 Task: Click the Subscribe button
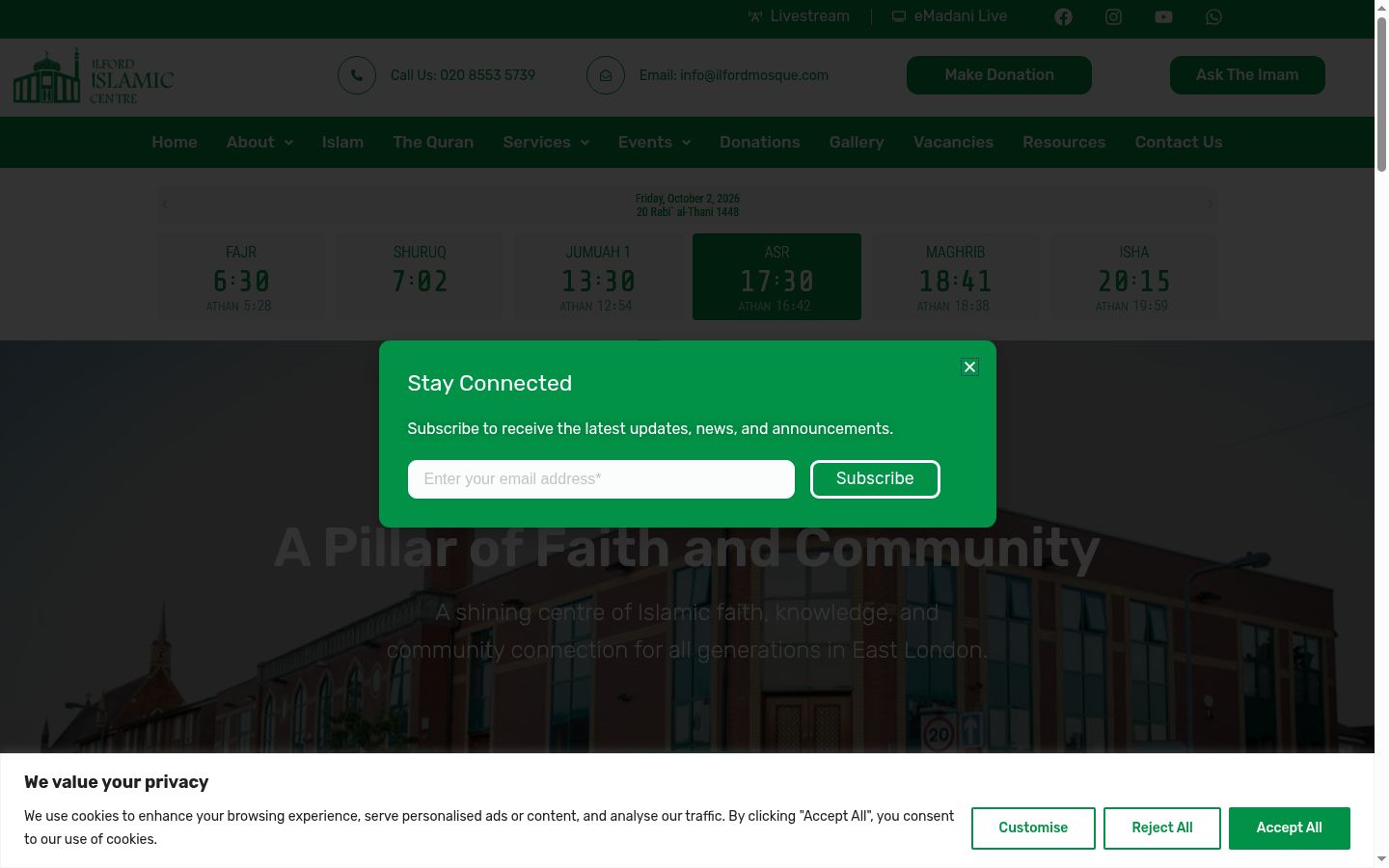coord(875,479)
